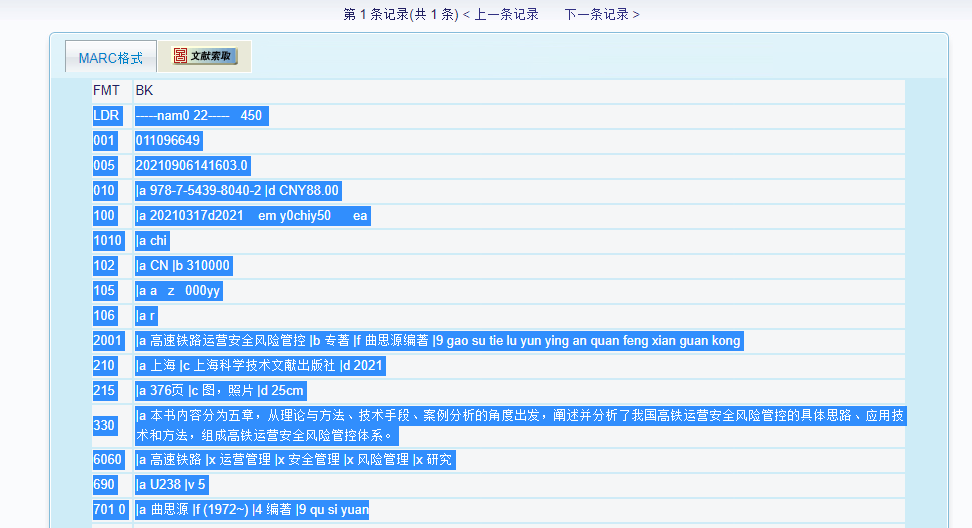Select the 20210317d2021 em y0chiy50 value
The height and width of the screenshot is (528, 972).
[252, 216]
